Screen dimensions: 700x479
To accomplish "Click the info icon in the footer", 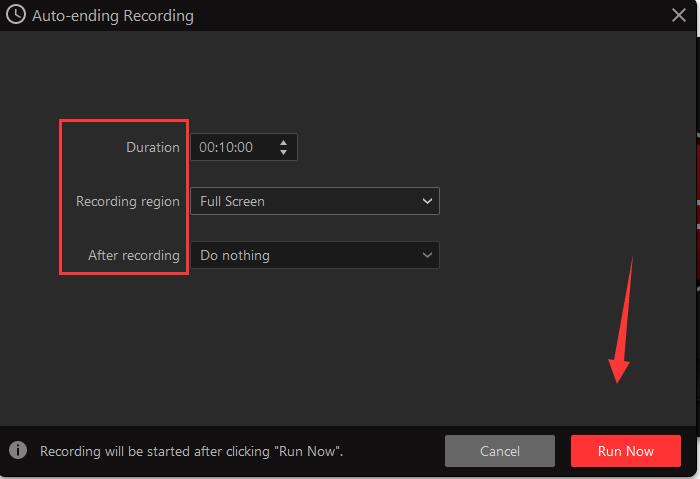I will (17, 451).
